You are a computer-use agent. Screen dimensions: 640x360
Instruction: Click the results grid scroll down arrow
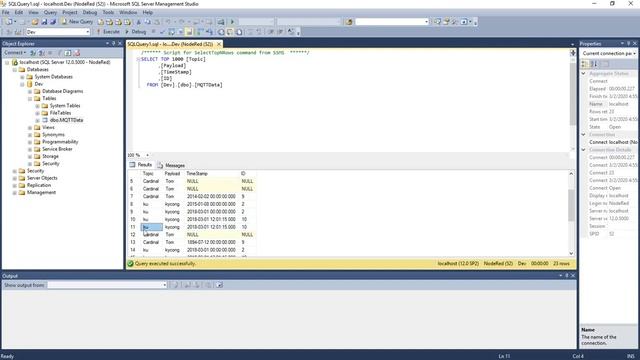571,253
